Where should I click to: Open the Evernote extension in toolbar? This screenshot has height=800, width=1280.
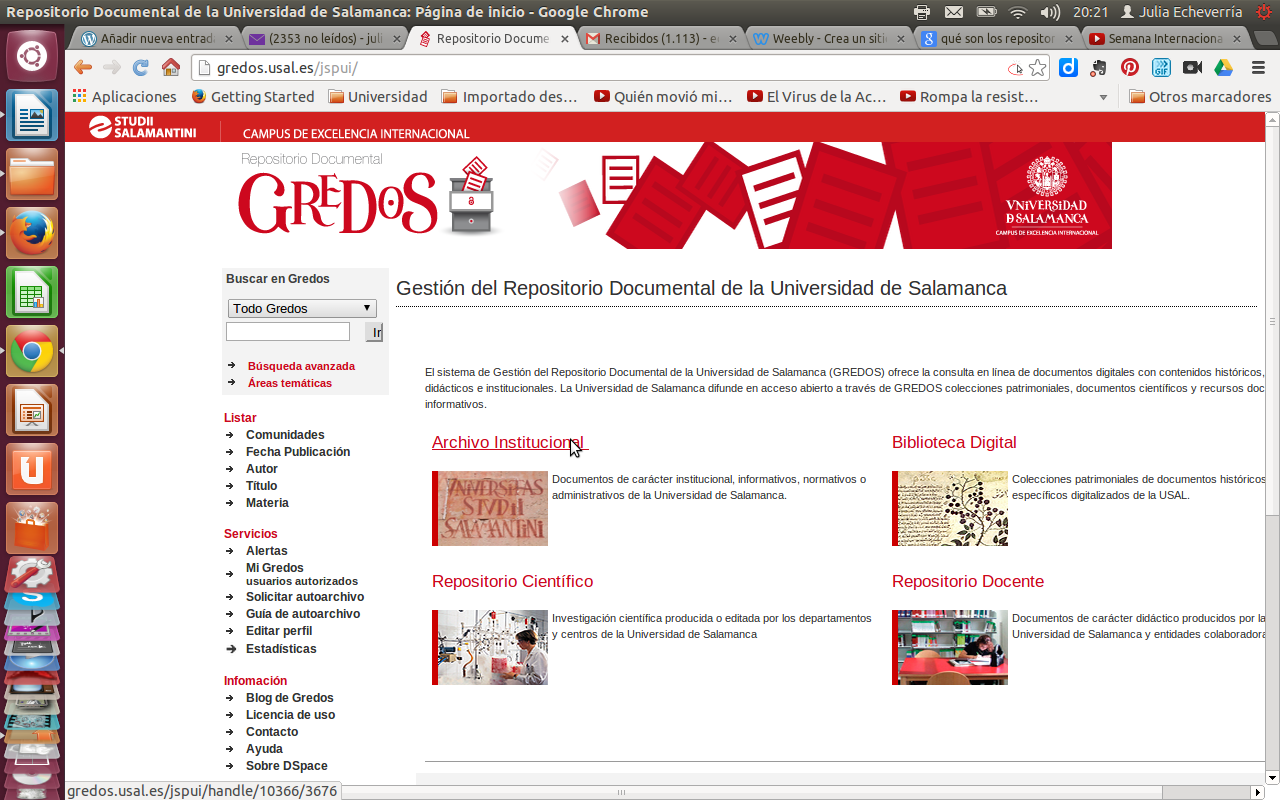pos(1099,68)
